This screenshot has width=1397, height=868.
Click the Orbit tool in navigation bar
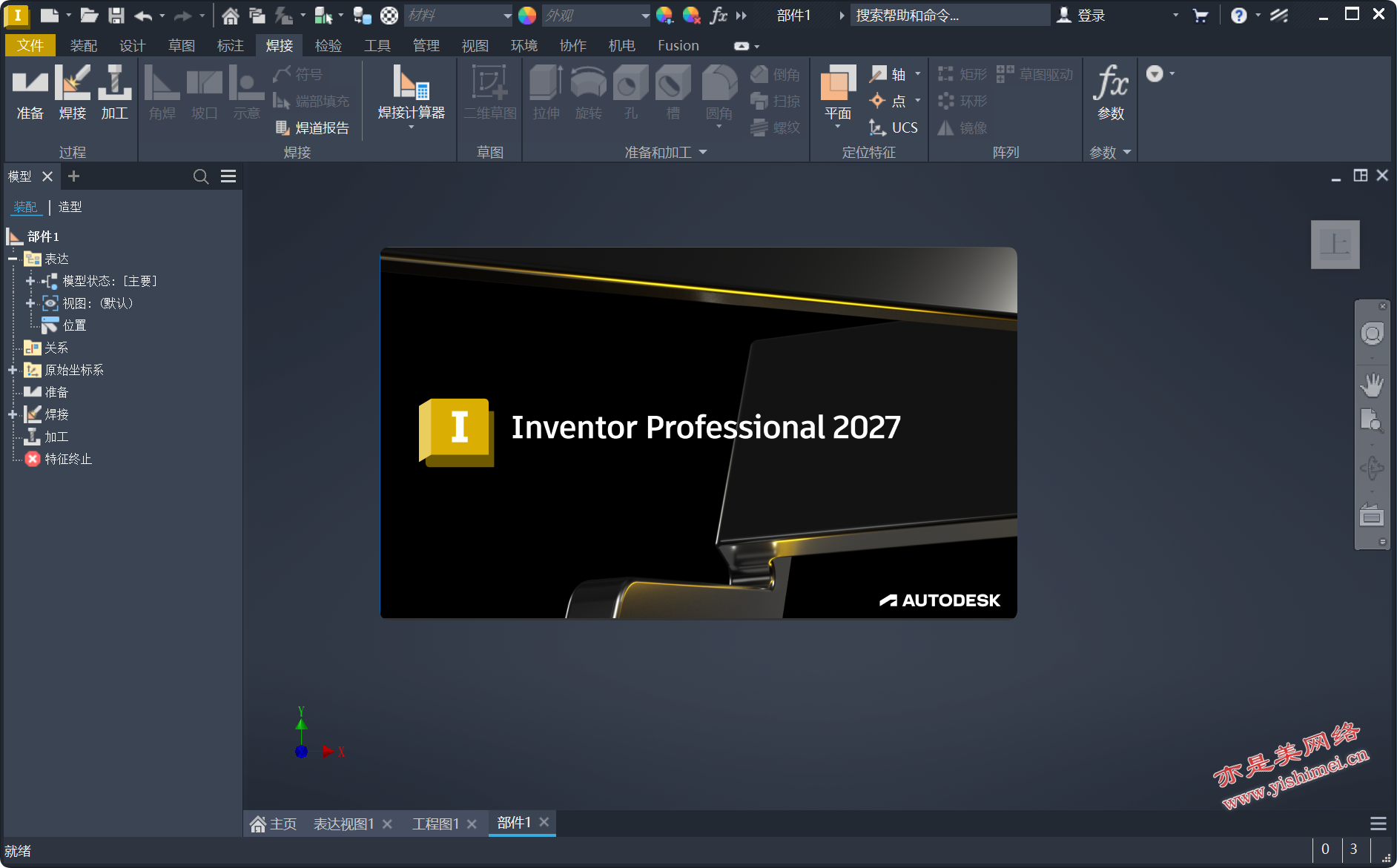tap(1372, 468)
